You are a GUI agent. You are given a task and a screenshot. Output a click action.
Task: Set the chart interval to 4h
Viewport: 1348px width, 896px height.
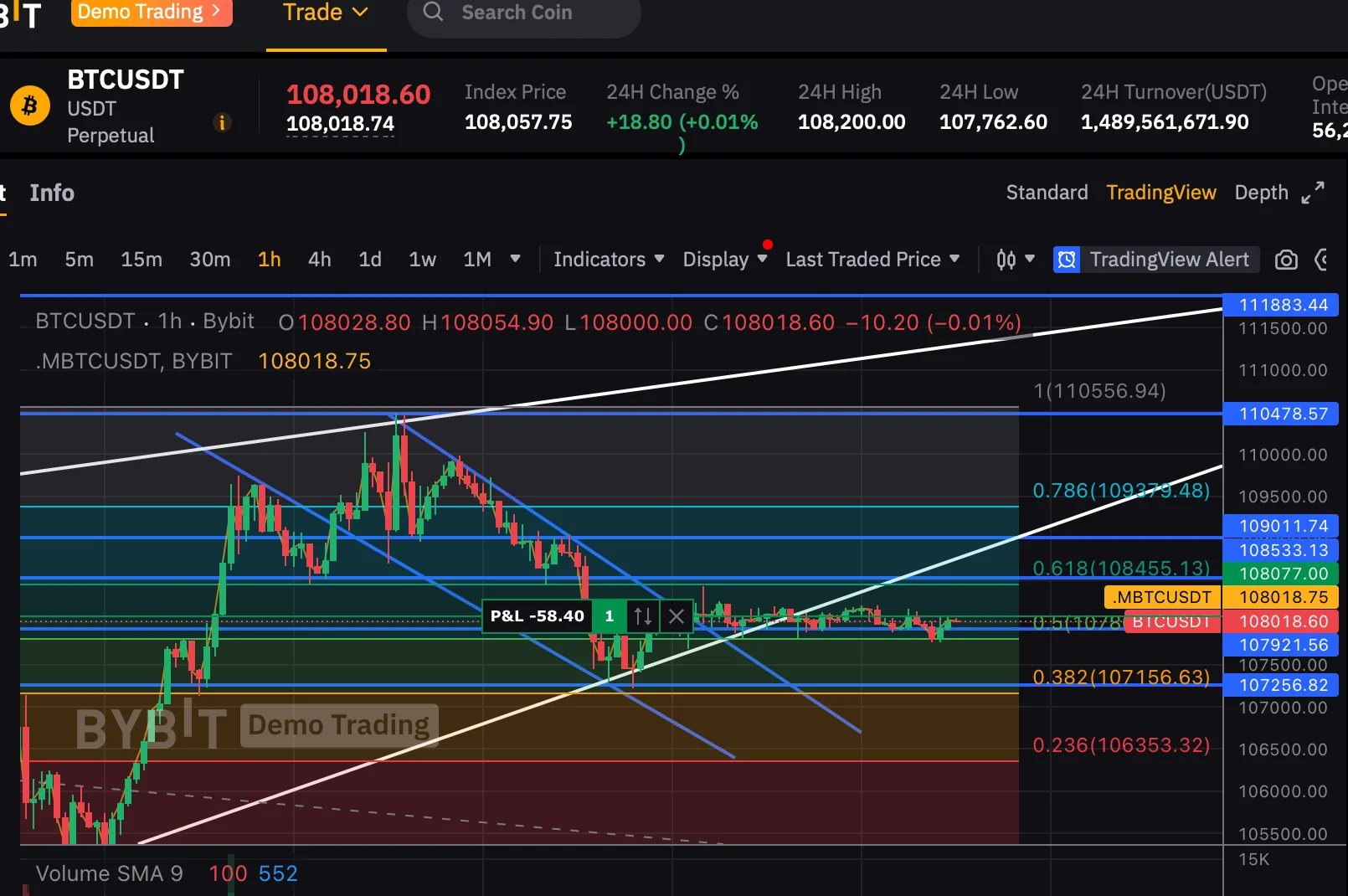pos(320,260)
